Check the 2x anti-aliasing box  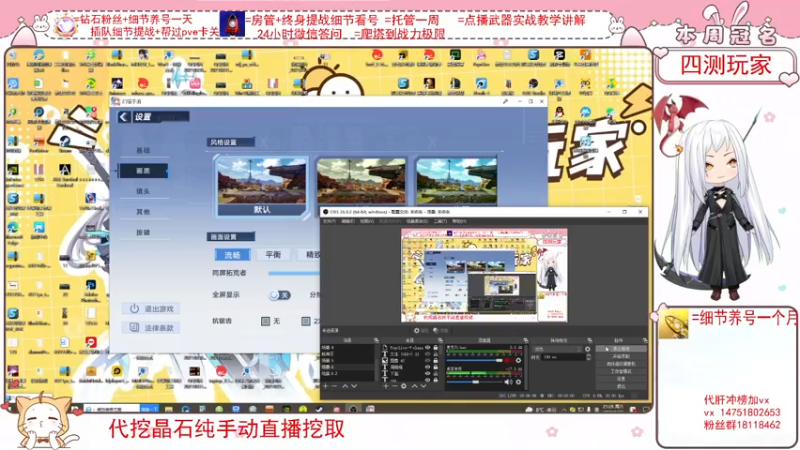[306, 321]
